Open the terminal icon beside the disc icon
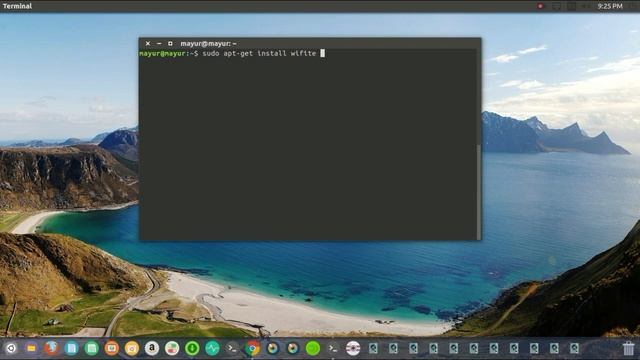Image resolution: width=640 pixels, height=360 pixels. tap(333, 348)
